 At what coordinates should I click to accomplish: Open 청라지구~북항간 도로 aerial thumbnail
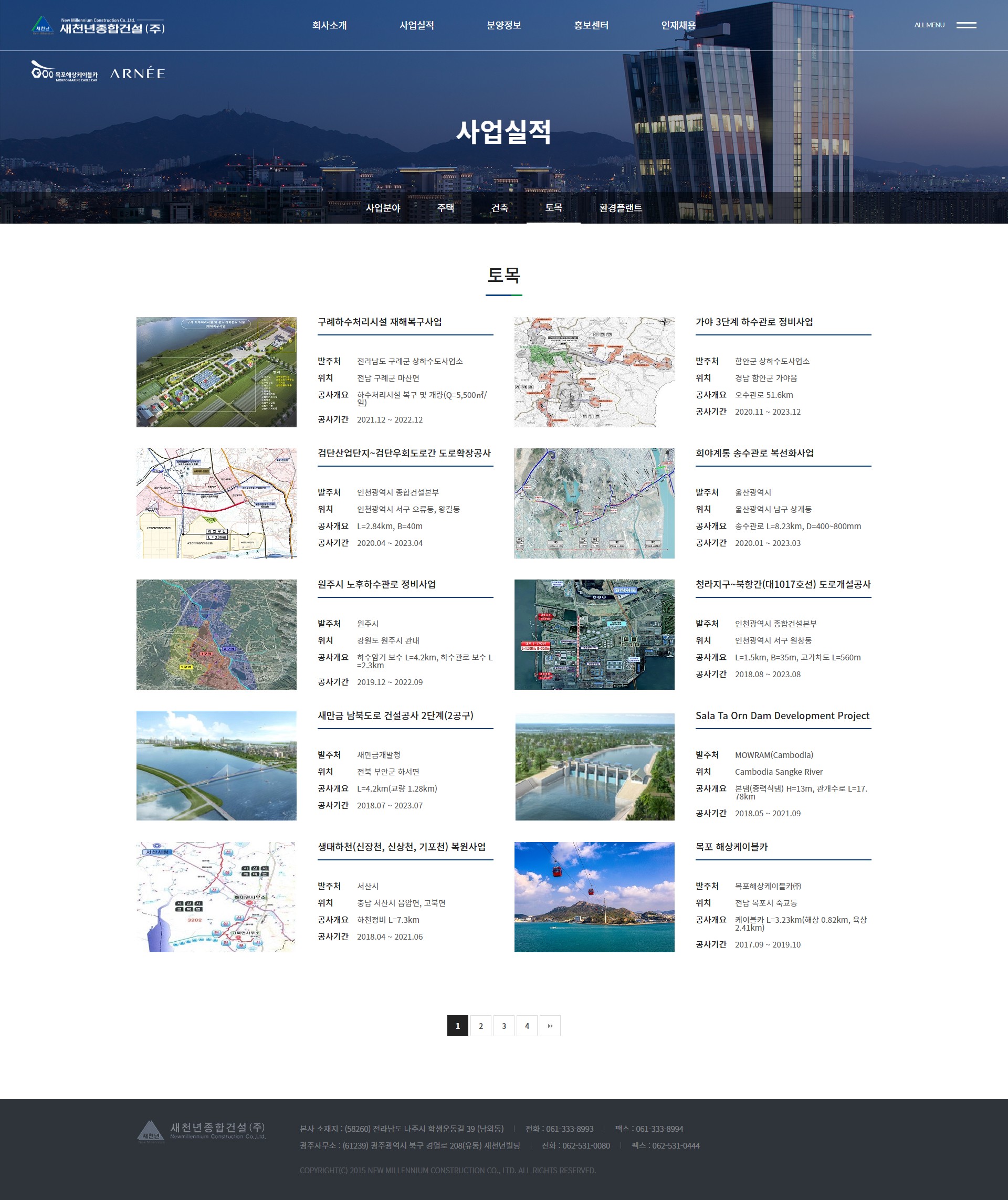coord(594,635)
